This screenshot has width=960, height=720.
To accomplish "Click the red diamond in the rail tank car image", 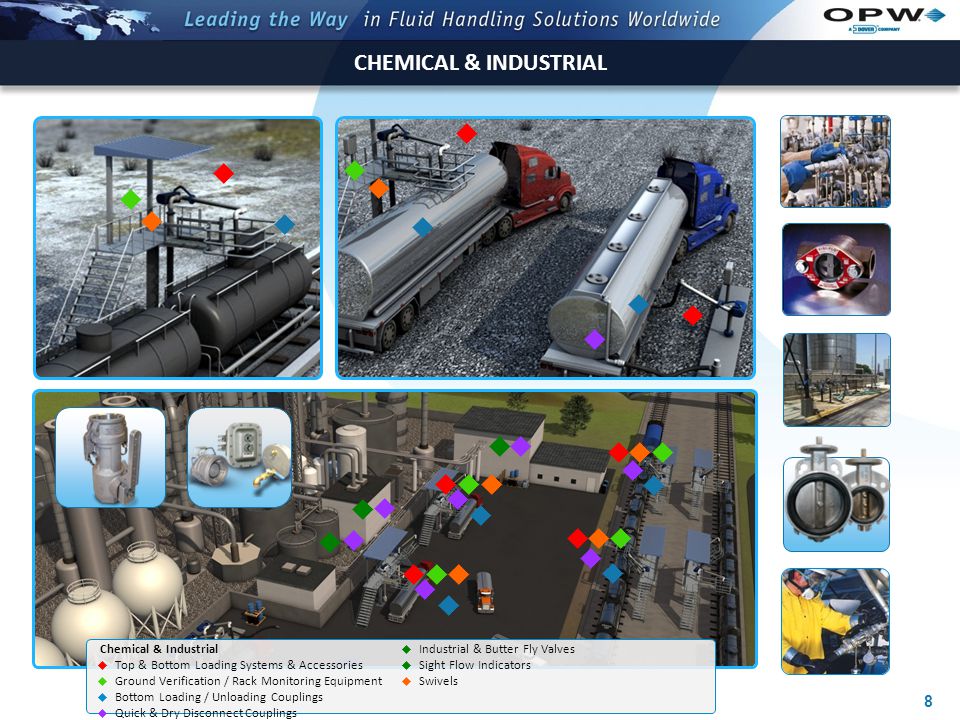I will pyautogui.click(x=223, y=173).
